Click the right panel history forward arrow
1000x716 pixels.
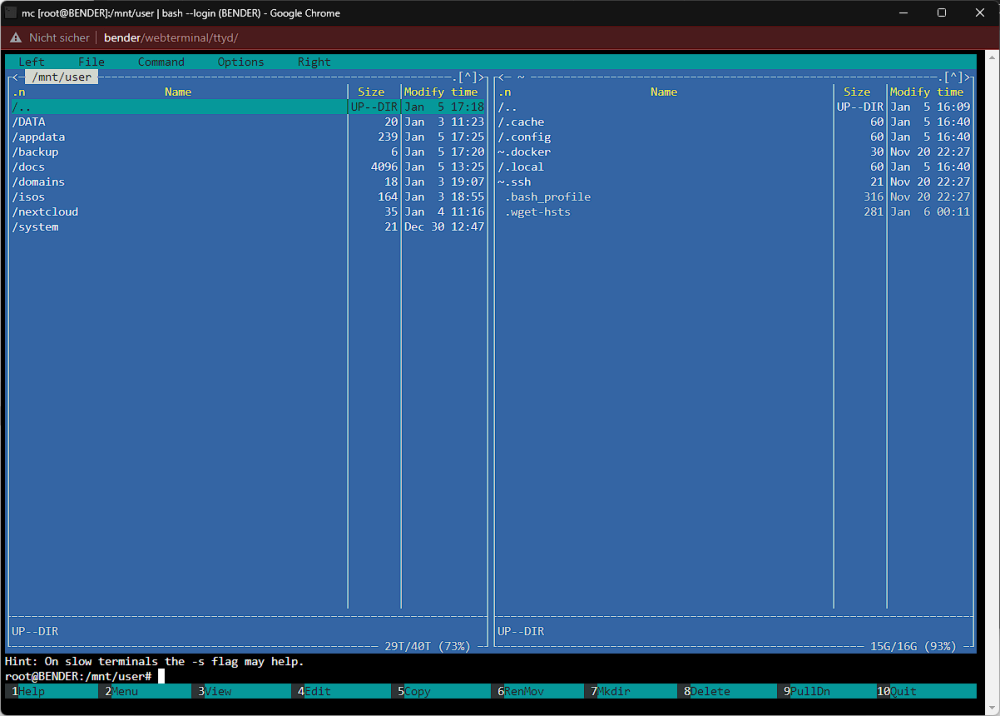click(x=967, y=77)
